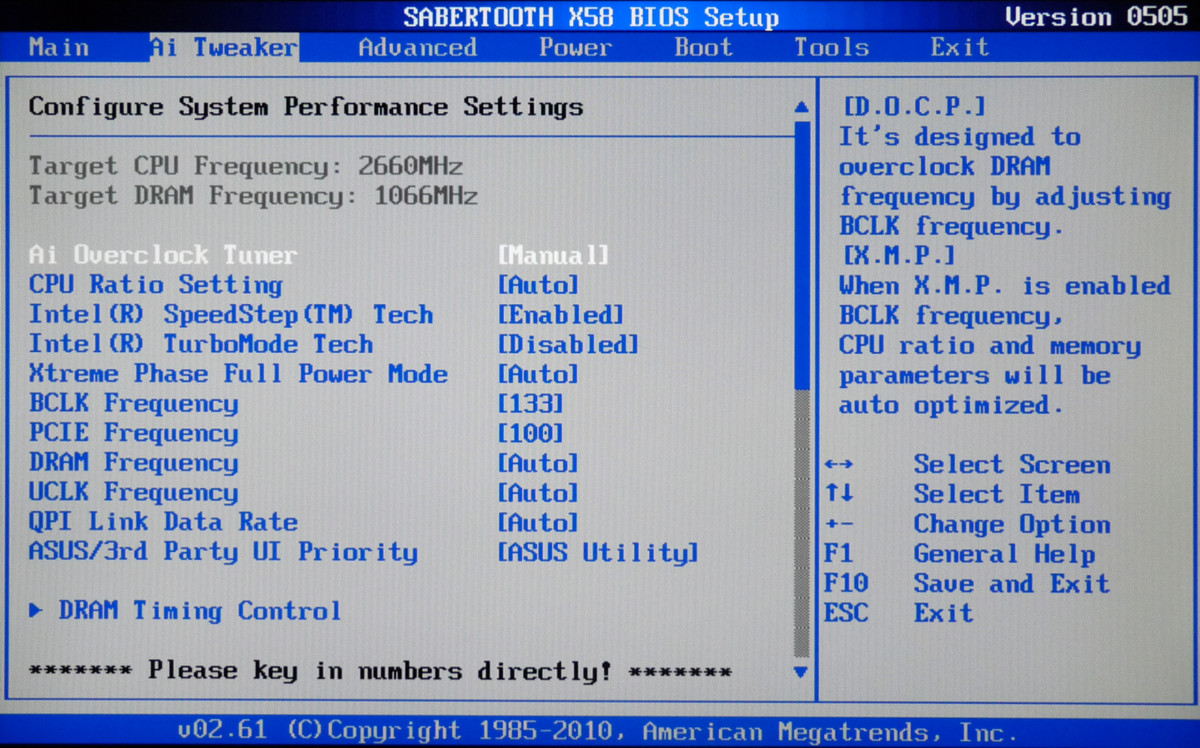Click the Boot menu item
This screenshot has width=1200, height=748.
point(702,46)
